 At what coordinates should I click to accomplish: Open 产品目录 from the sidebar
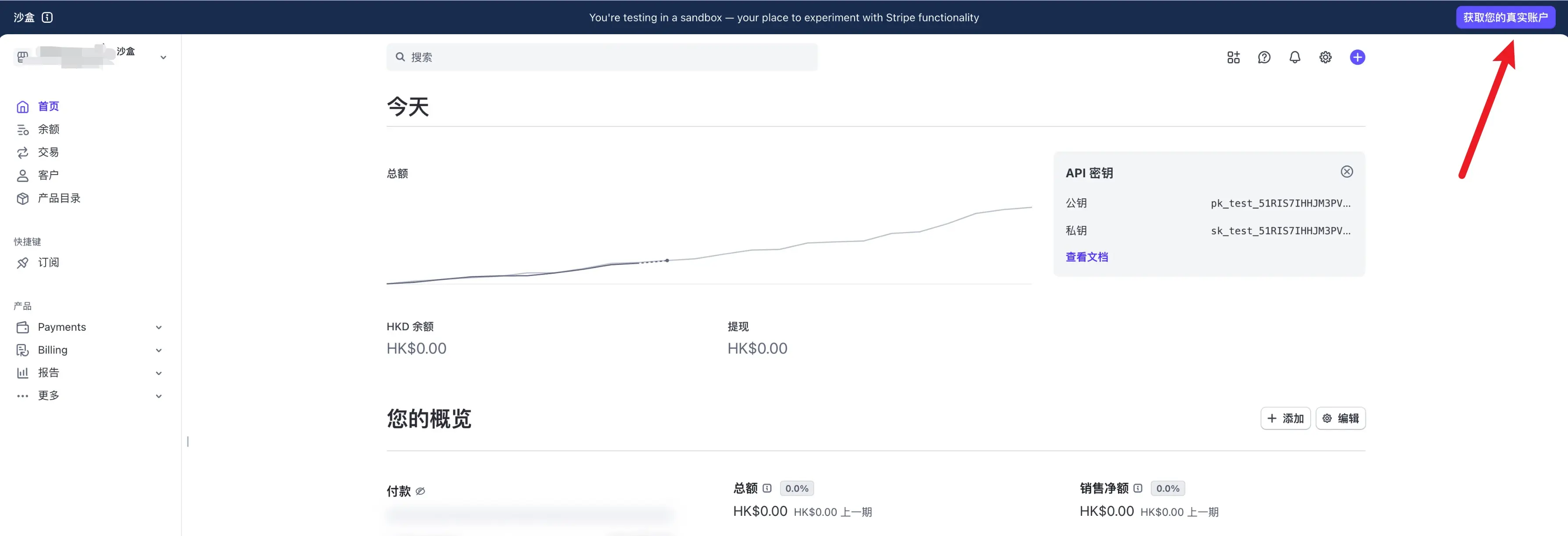58,198
